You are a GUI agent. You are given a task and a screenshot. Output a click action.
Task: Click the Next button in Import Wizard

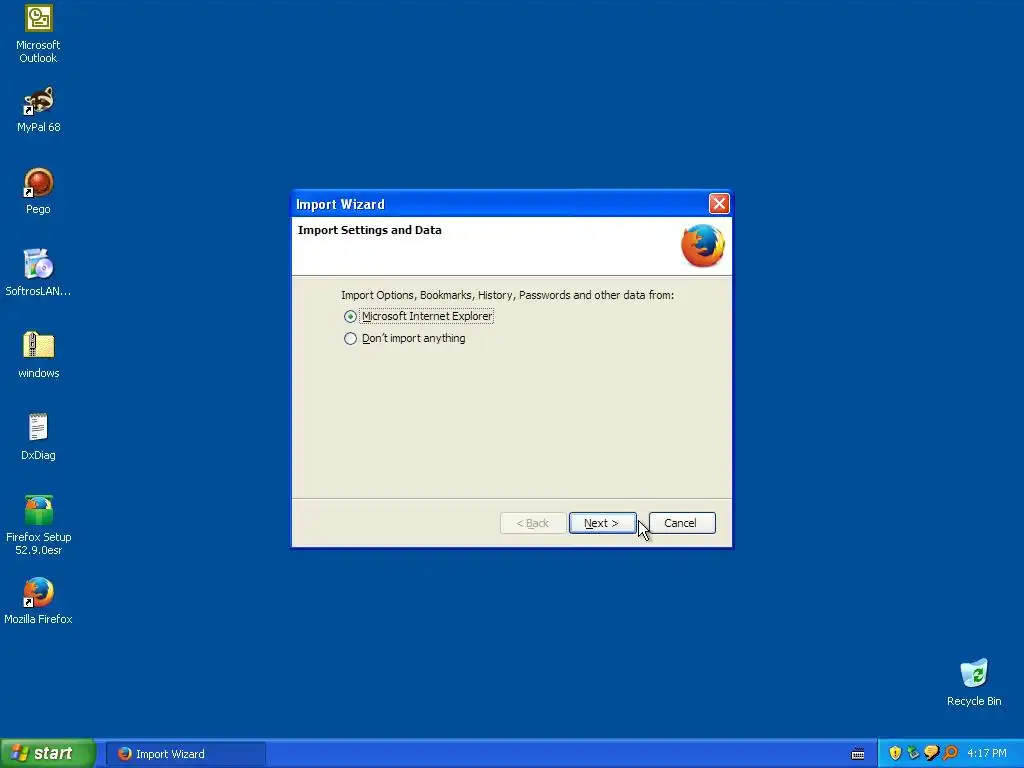click(x=601, y=523)
